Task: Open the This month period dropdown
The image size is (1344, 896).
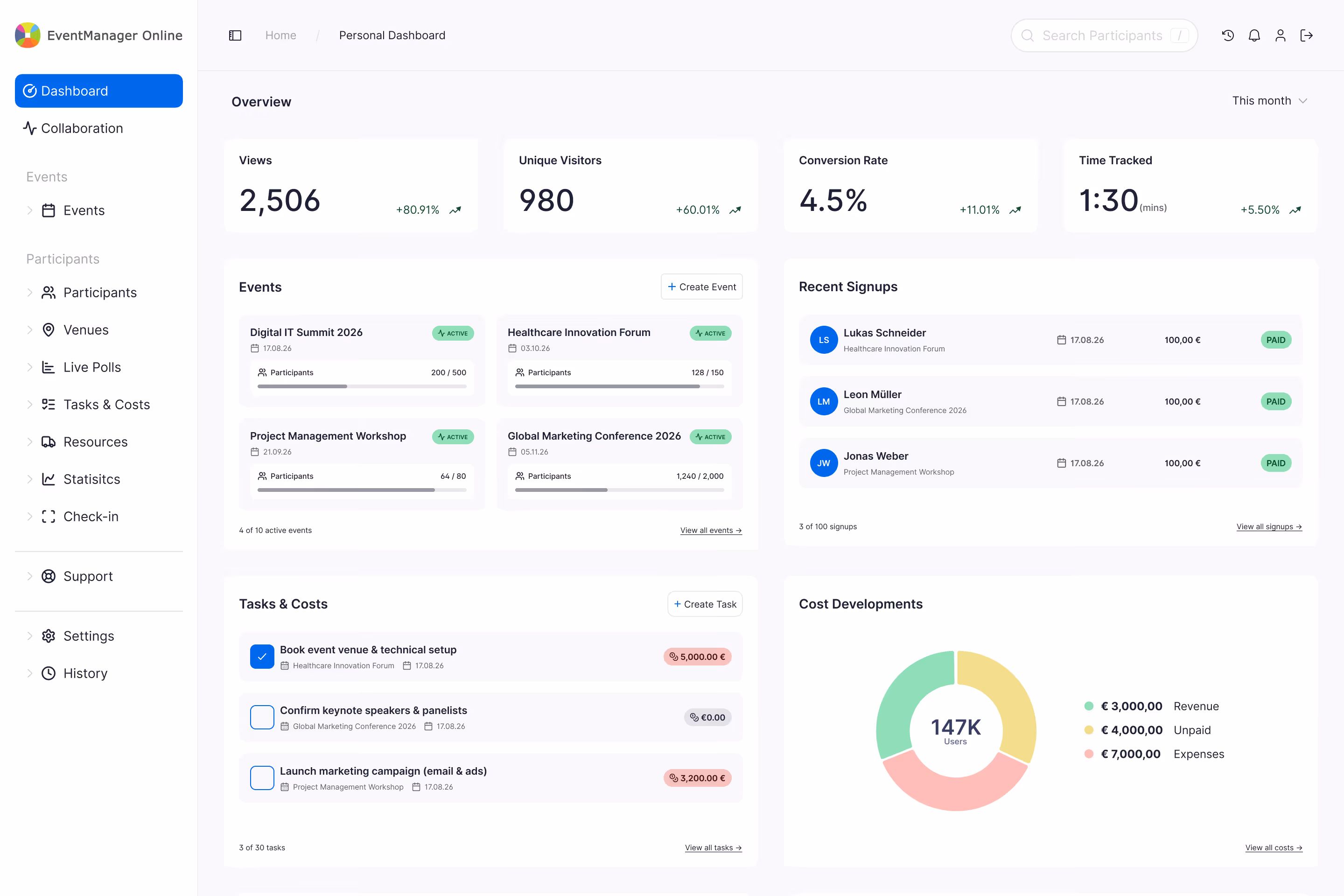Action: 1270,101
